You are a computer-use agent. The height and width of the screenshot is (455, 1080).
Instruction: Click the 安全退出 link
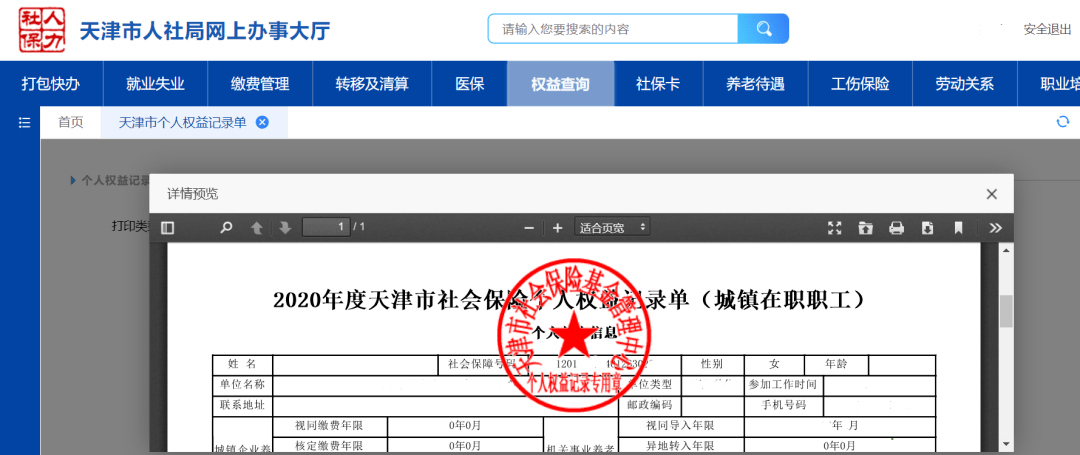point(1047,29)
